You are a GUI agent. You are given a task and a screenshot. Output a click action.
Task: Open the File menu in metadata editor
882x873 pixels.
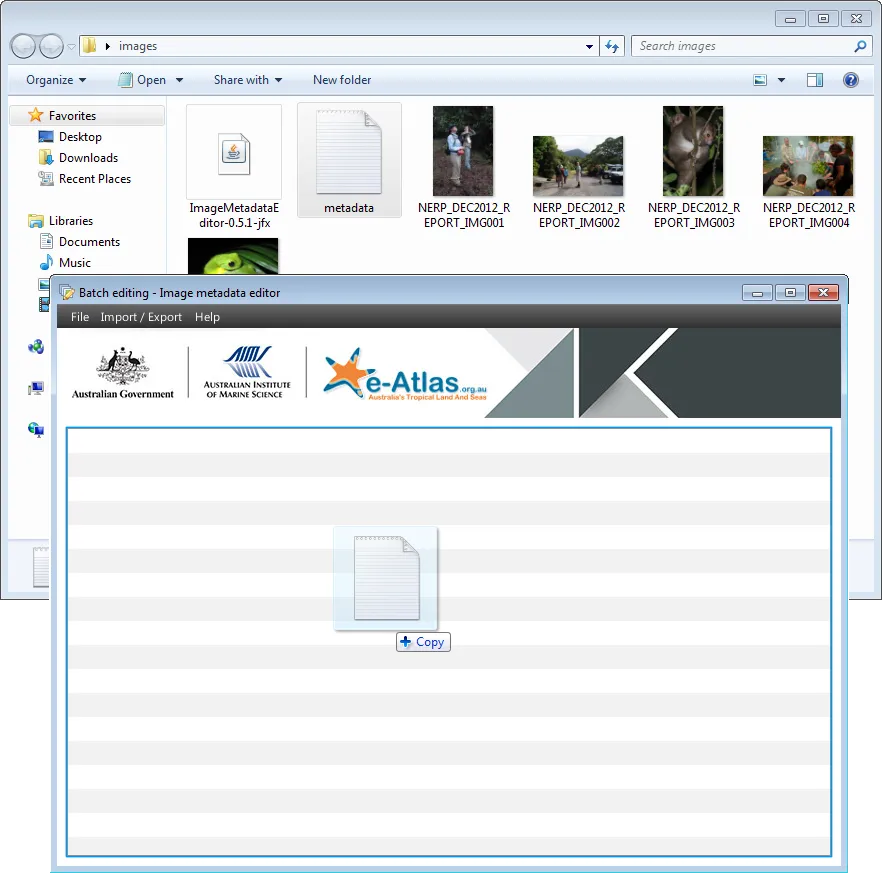(80, 317)
